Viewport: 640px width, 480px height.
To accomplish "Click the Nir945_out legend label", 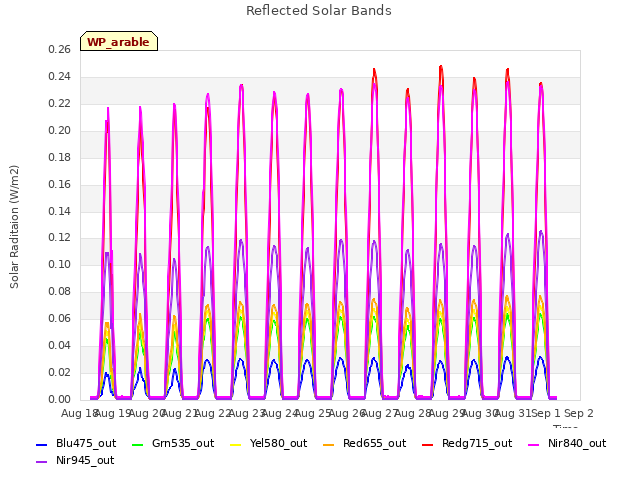I will click(85, 460).
